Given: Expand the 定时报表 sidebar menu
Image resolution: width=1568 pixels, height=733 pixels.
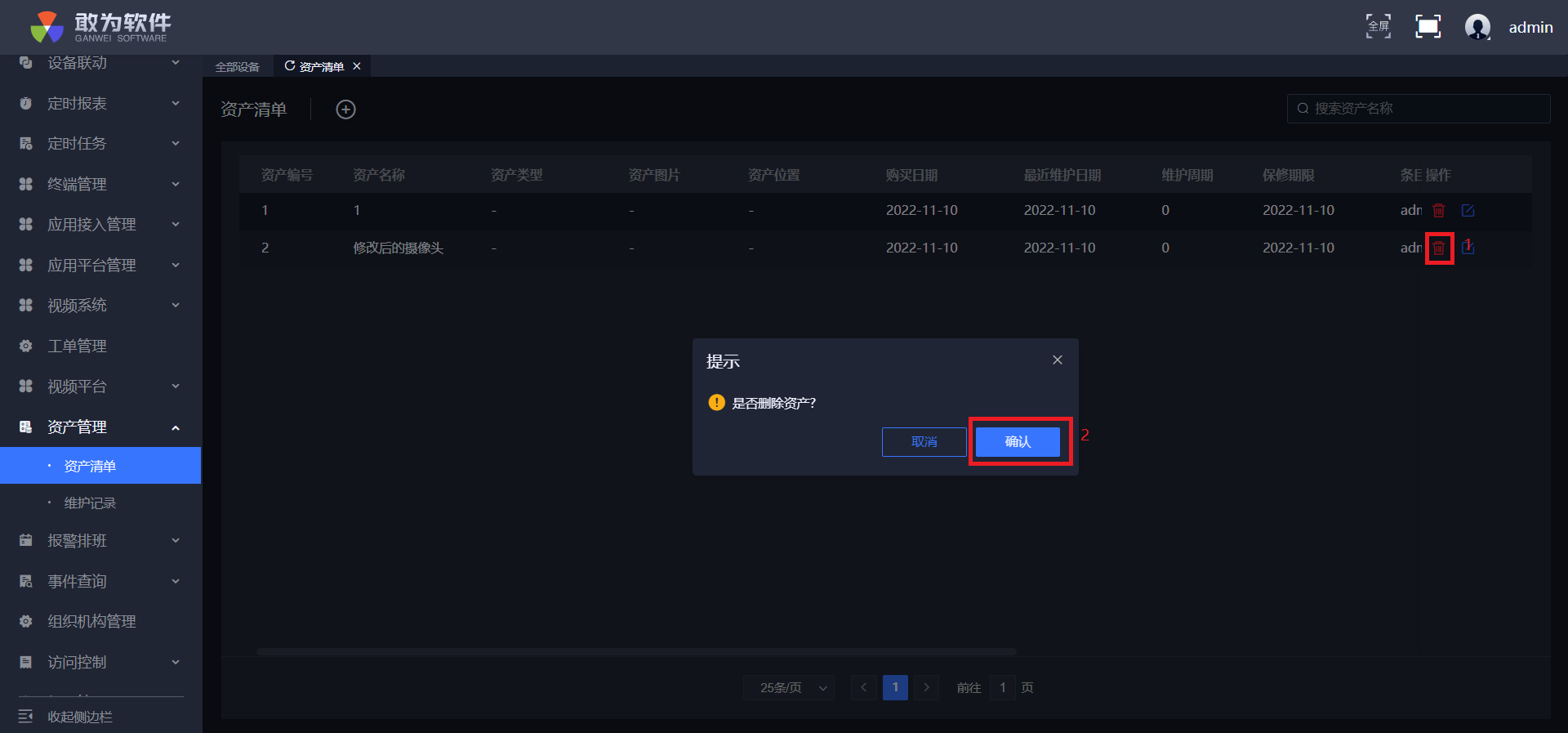Looking at the screenshot, I should coord(100,104).
